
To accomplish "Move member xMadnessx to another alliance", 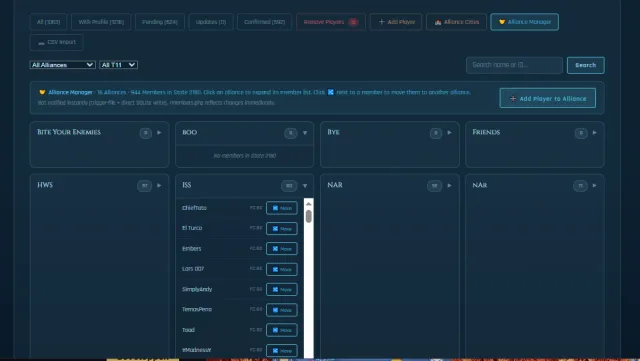I will tap(282, 351).
